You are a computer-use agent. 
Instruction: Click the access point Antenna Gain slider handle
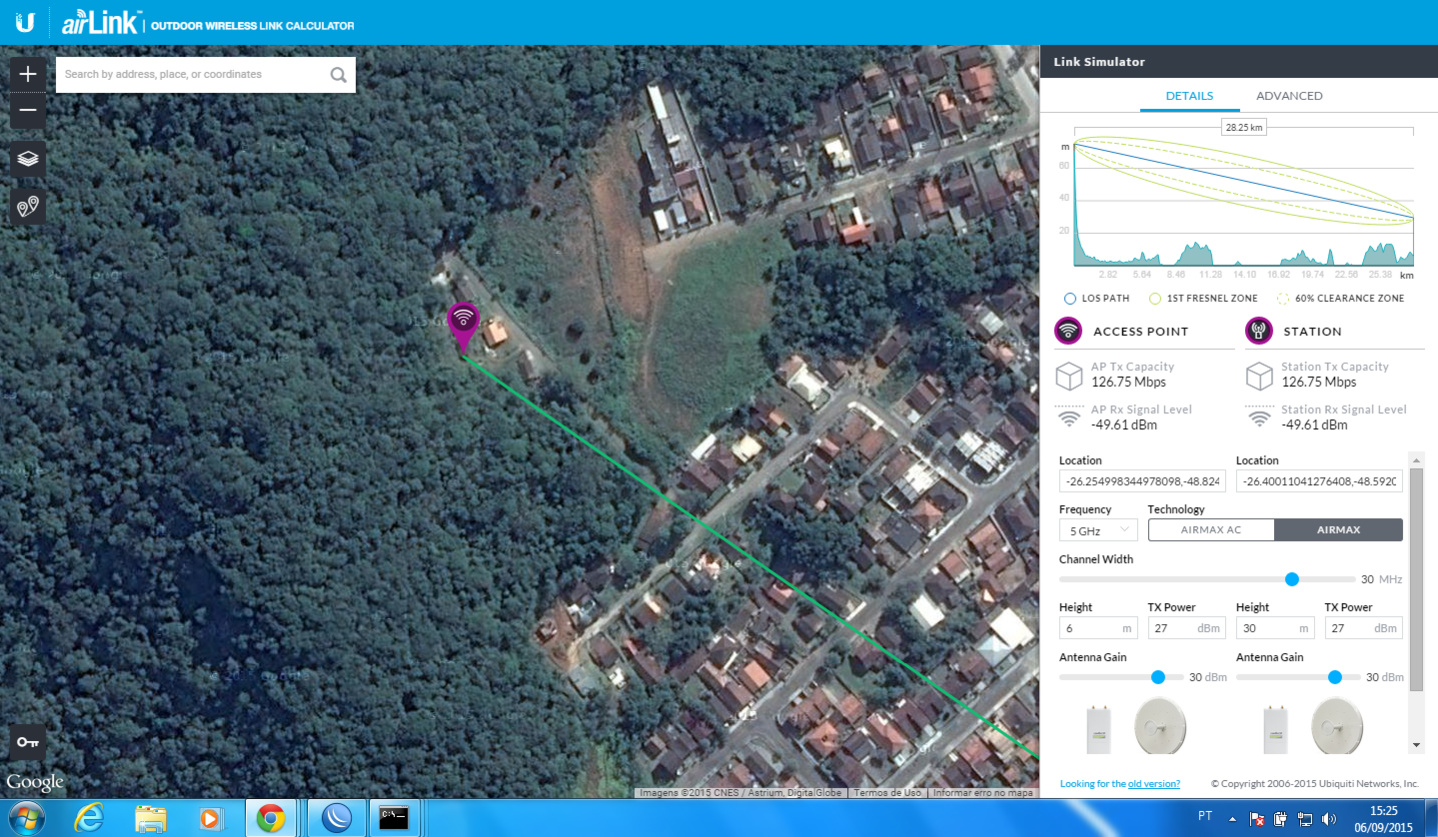pos(1158,677)
